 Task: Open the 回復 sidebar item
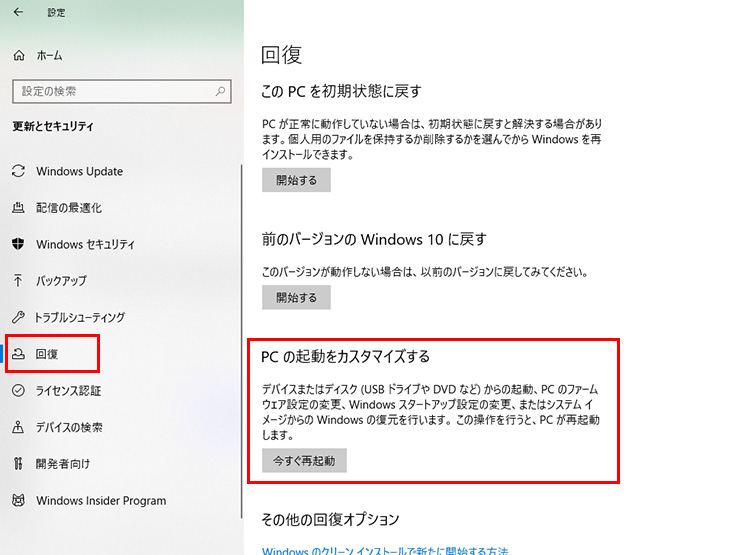(48, 354)
